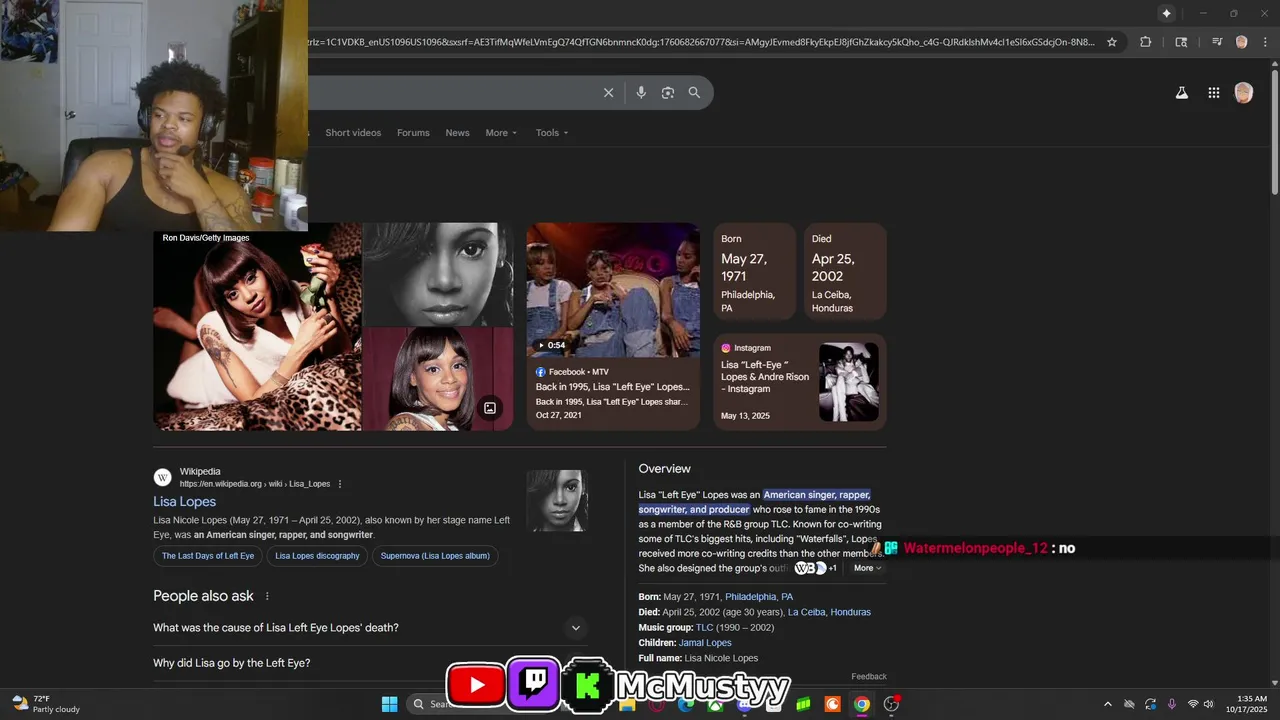Click the microphone tray icon
Image resolution: width=1280 pixels, height=720 pixels.
pos(1172,704)
